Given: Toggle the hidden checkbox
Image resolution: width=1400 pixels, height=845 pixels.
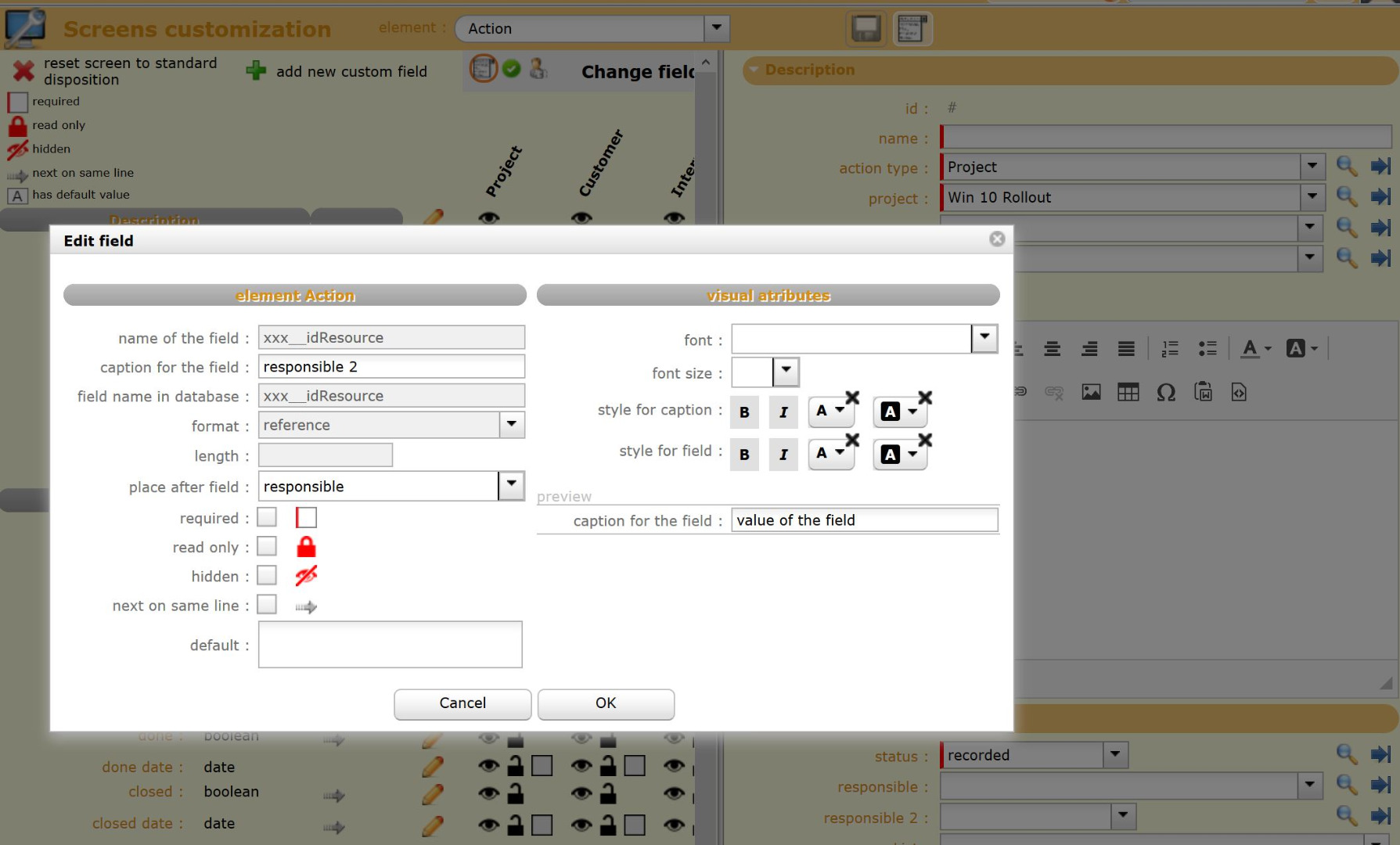Looking at the screenshot, I should click(267, 576).
